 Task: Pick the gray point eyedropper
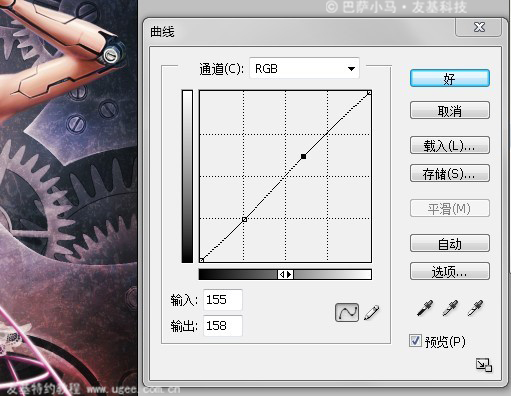[x=450, y=308]
